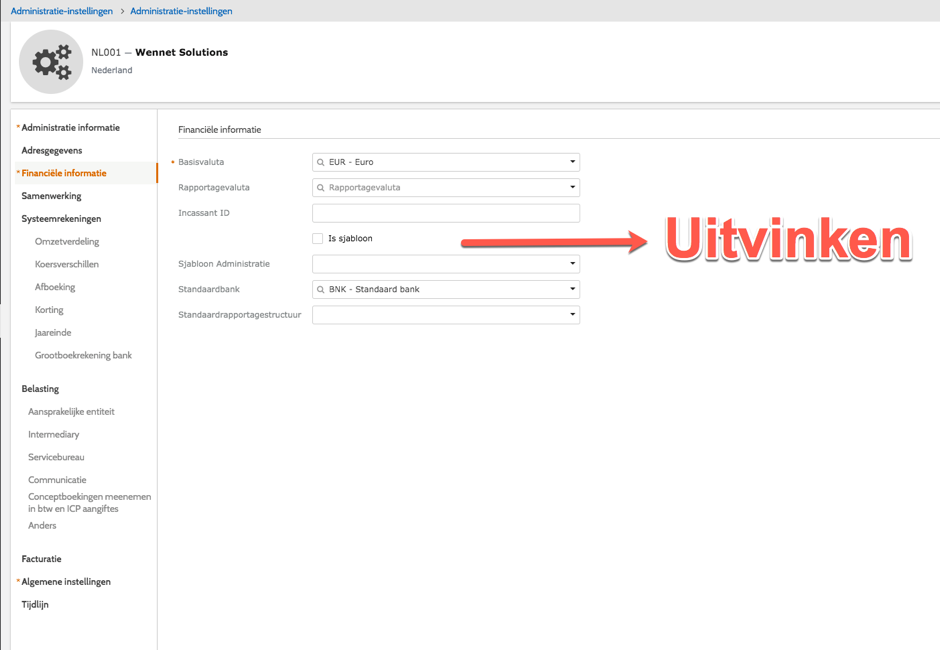Go to Conceptboekingen meenemen in btw sub-item
This screenshot has width=940, height=650.
click(x=89, y=502)
